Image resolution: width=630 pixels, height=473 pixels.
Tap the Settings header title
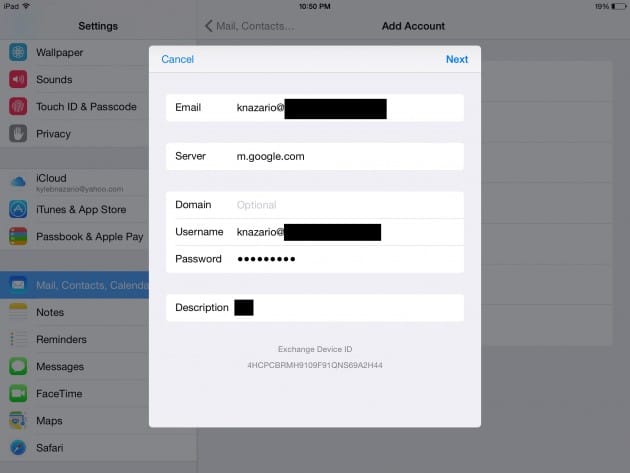[x=98, y=26]
